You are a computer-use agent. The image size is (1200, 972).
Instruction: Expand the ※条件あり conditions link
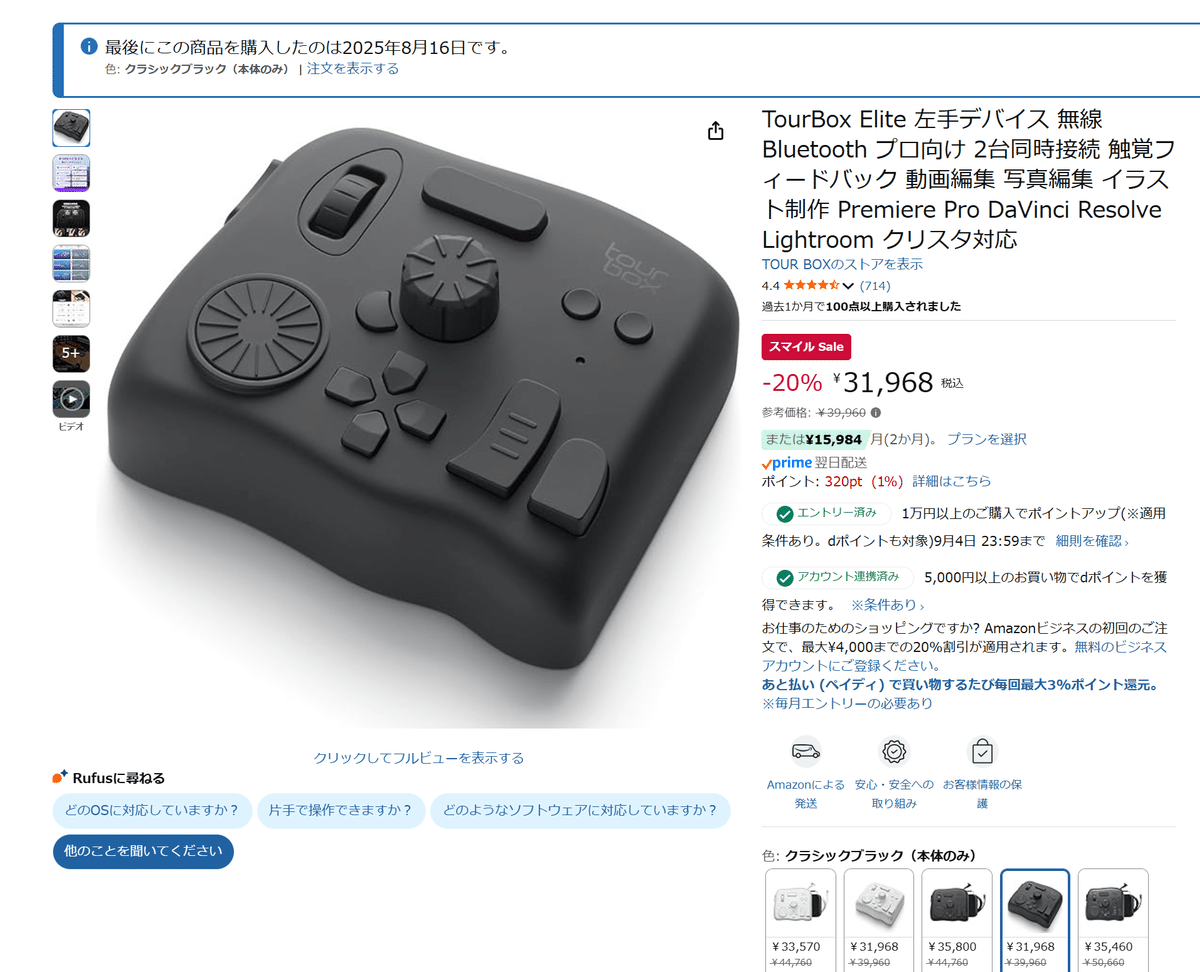887,605
